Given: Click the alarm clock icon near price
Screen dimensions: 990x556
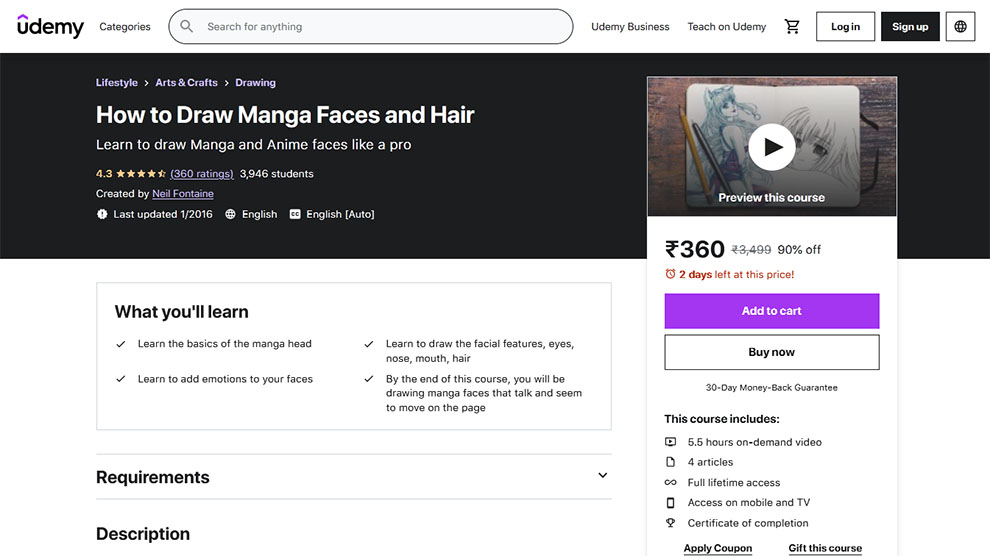Looking at the screenshot, I should click(x=671, y=274).
